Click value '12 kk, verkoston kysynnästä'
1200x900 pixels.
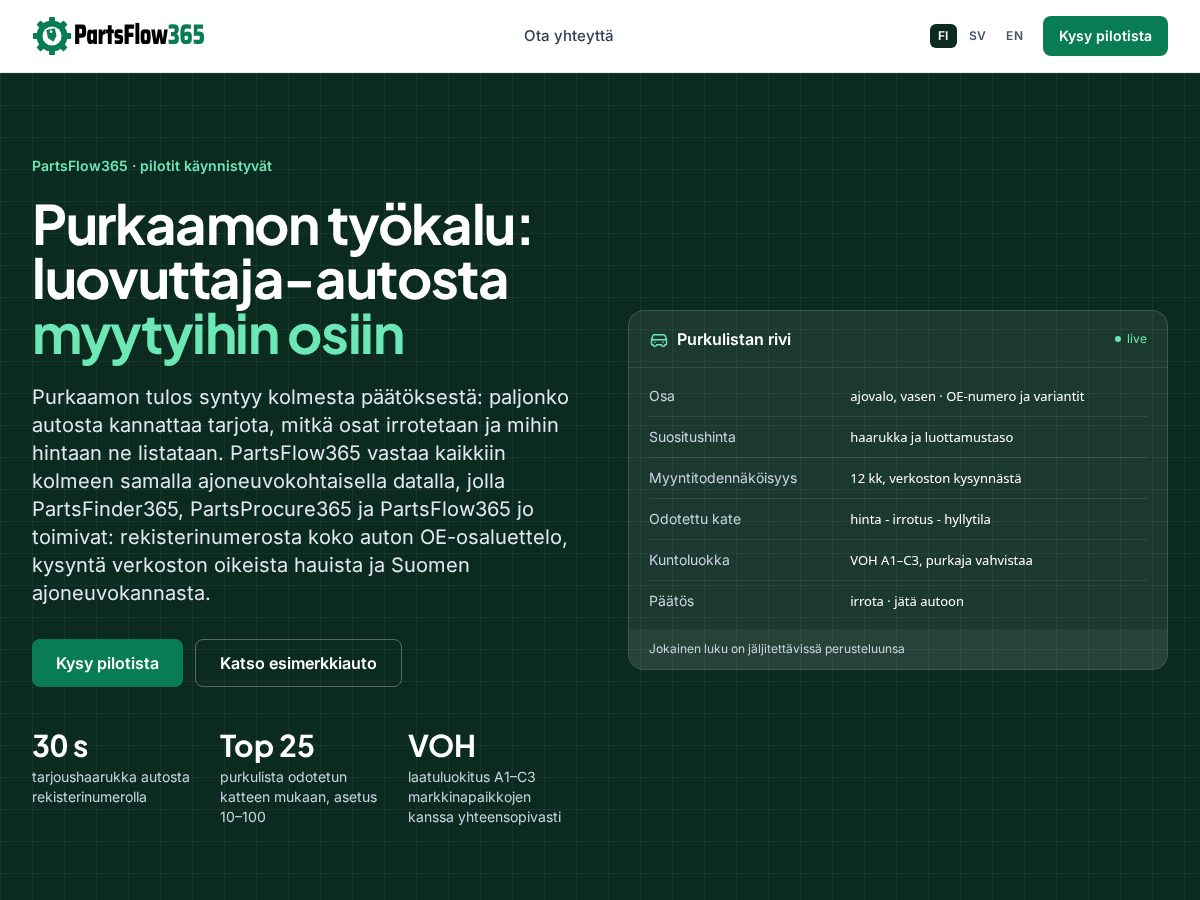click(936, 478)
